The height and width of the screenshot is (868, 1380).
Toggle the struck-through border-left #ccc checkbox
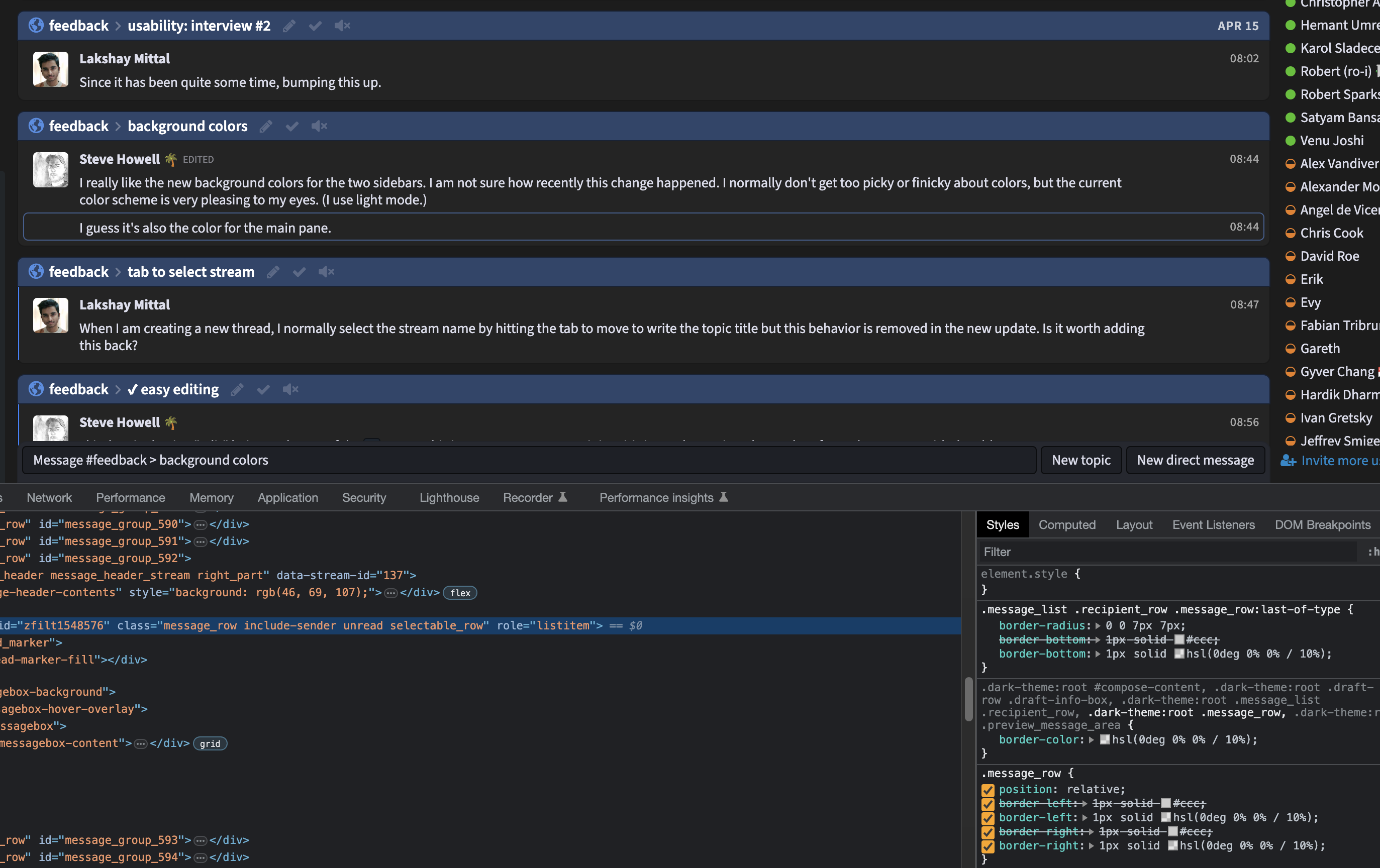point(988,804)
